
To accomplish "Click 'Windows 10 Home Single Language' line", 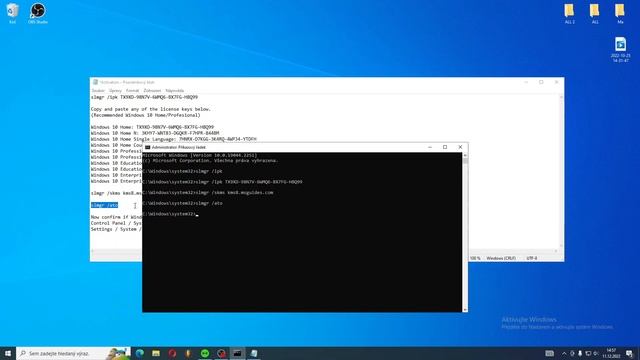I will [173, 139].
